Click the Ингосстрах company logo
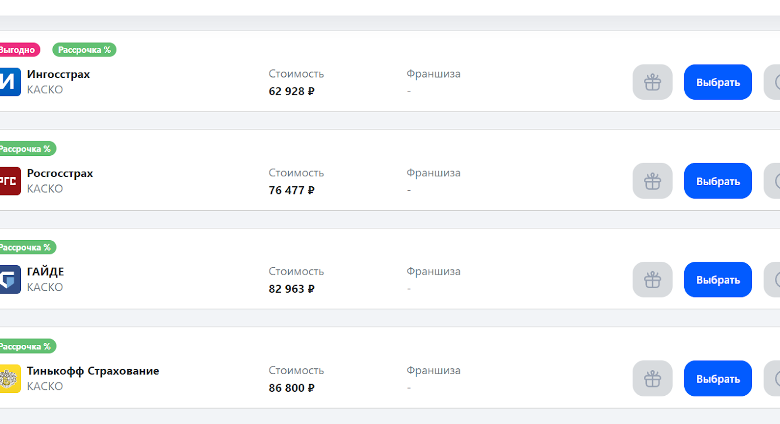The image size is (780, 424). coord(9,82)
